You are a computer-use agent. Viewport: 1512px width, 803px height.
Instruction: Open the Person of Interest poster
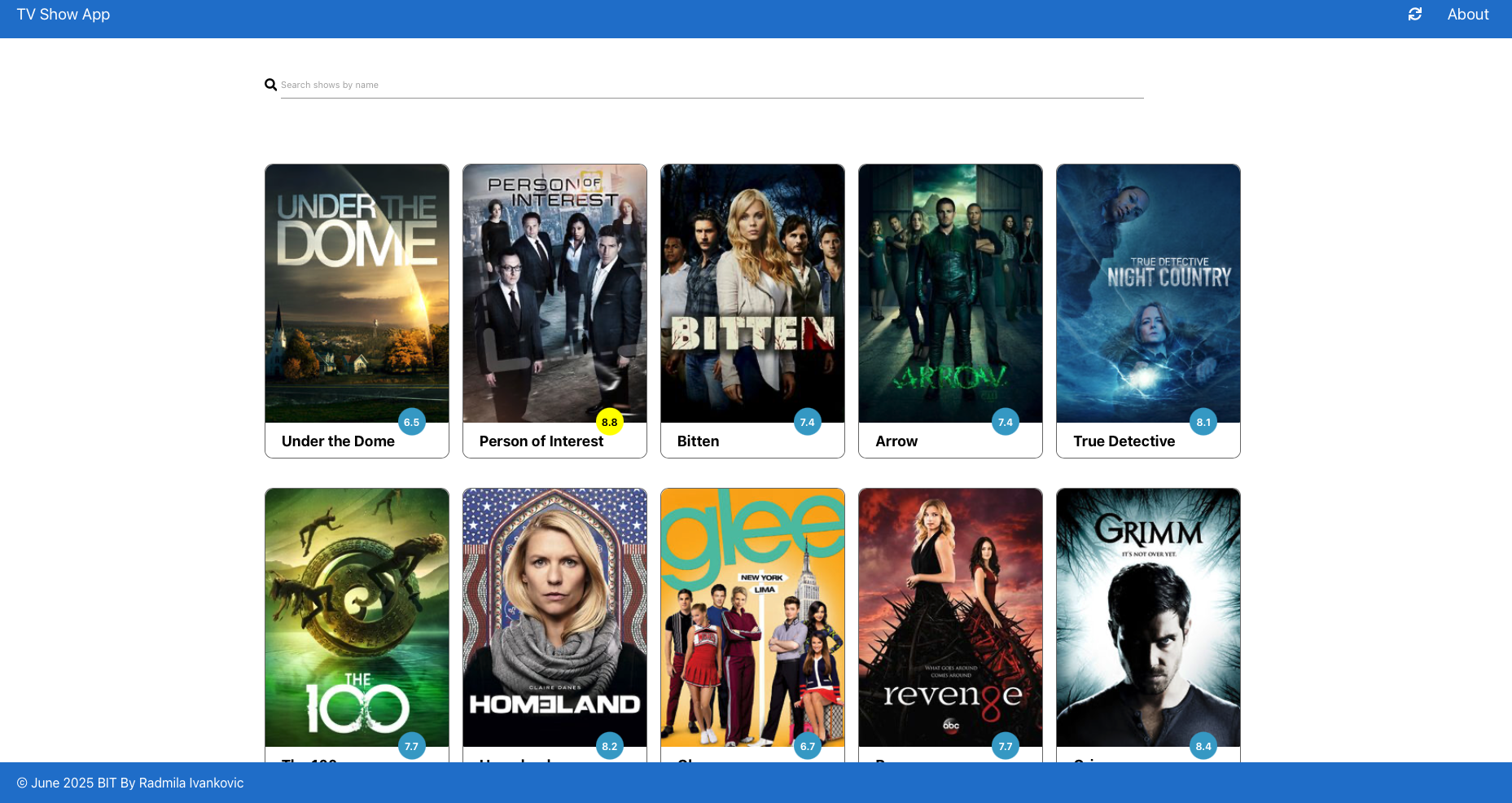point(554,293)
